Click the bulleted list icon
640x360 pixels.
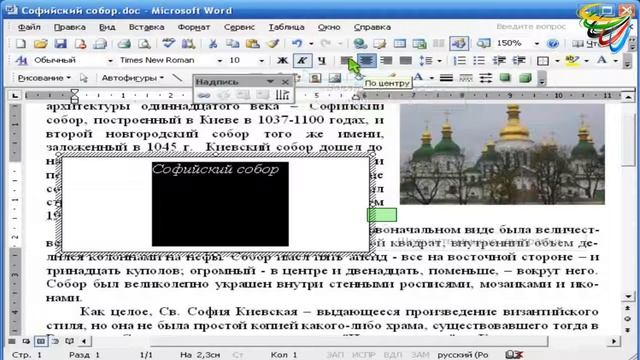[x=479, y=61]
